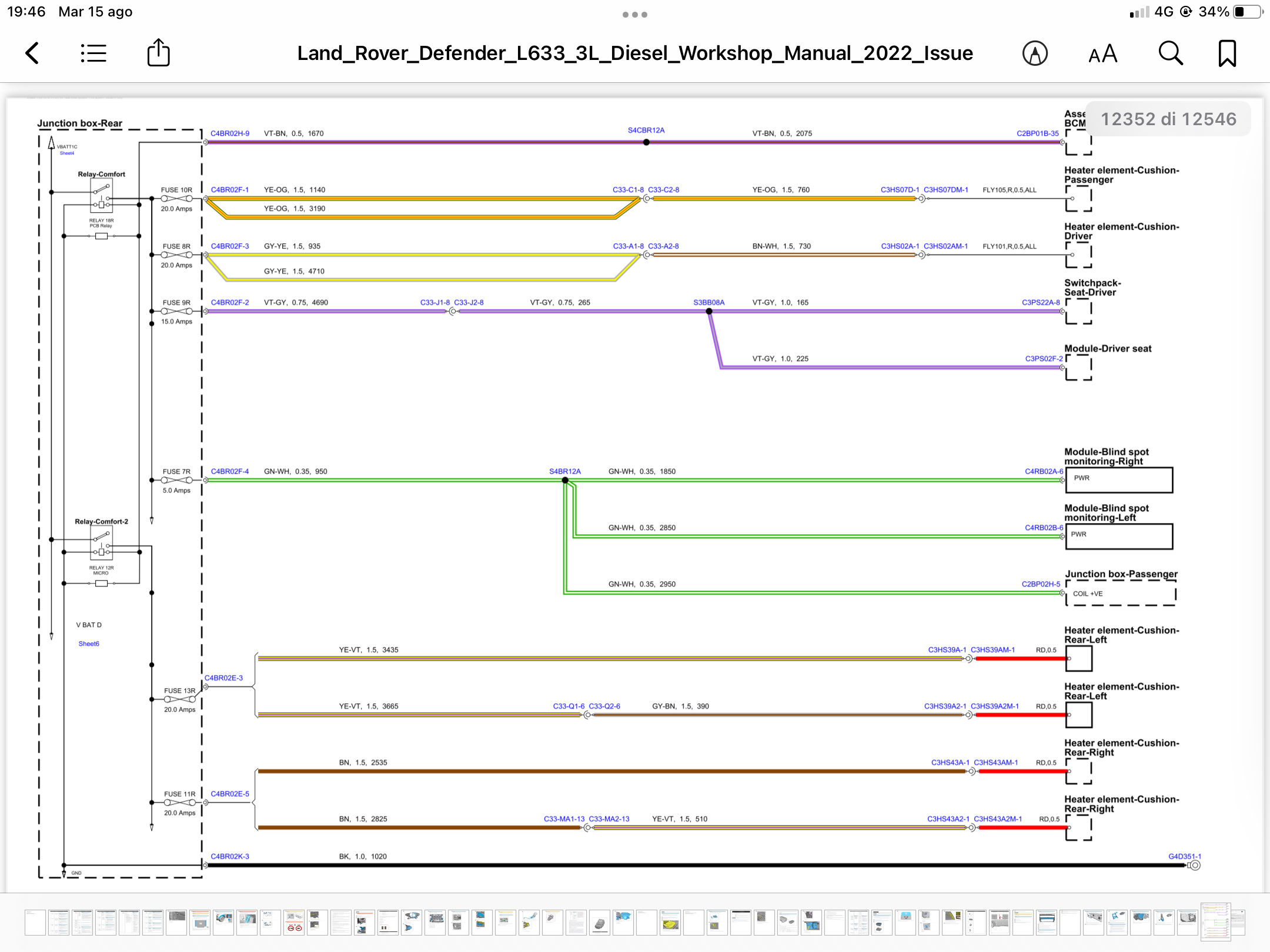Tap connector label C4BR02K-3
The width and height of the screenshot is (1270, 952).
coord(230,857)
